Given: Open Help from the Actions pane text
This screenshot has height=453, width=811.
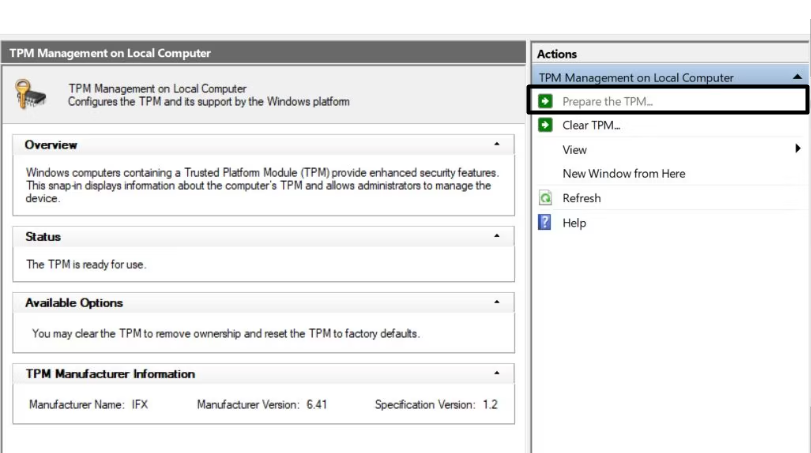Looking at the screenshot, I should (x=574, y=222).
